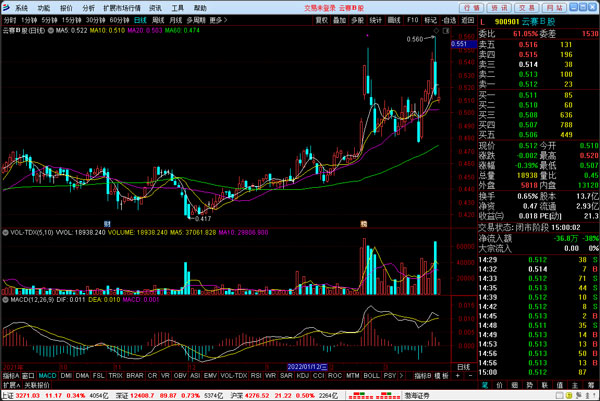Click the MACD indicator settings icon

(5, 300)
